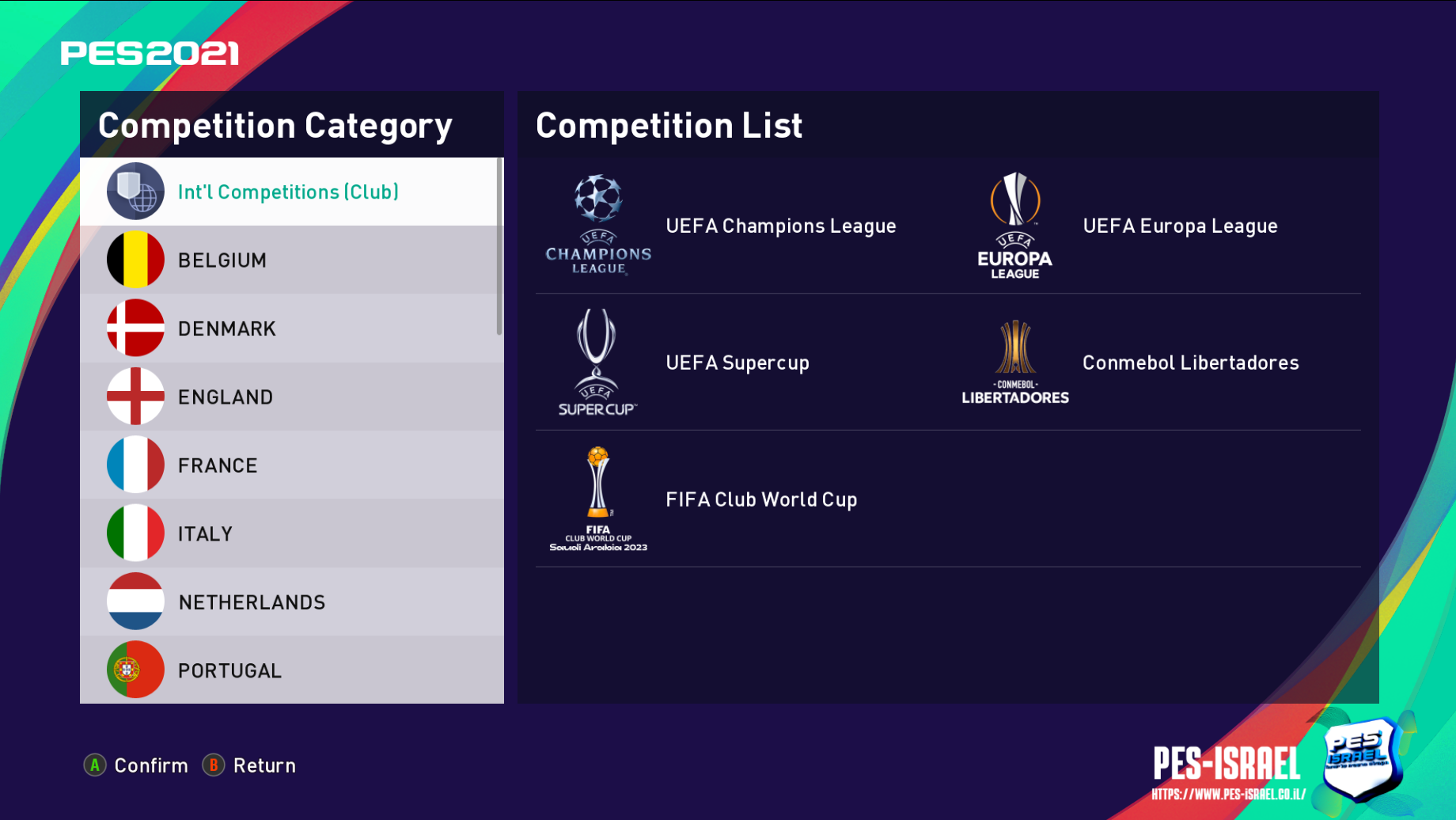The width and height of the screenshot is (1456, 820).
Task: Click the Denmark flag icon
Action: 135,328
